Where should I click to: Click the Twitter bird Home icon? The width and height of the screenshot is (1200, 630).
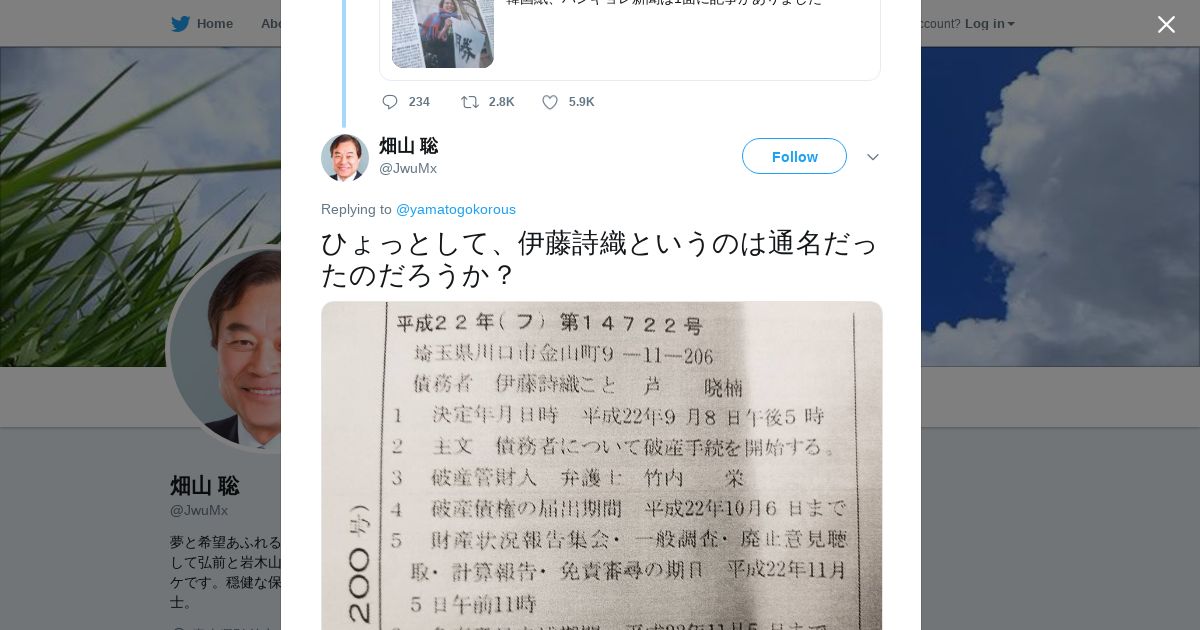(180, 24)
